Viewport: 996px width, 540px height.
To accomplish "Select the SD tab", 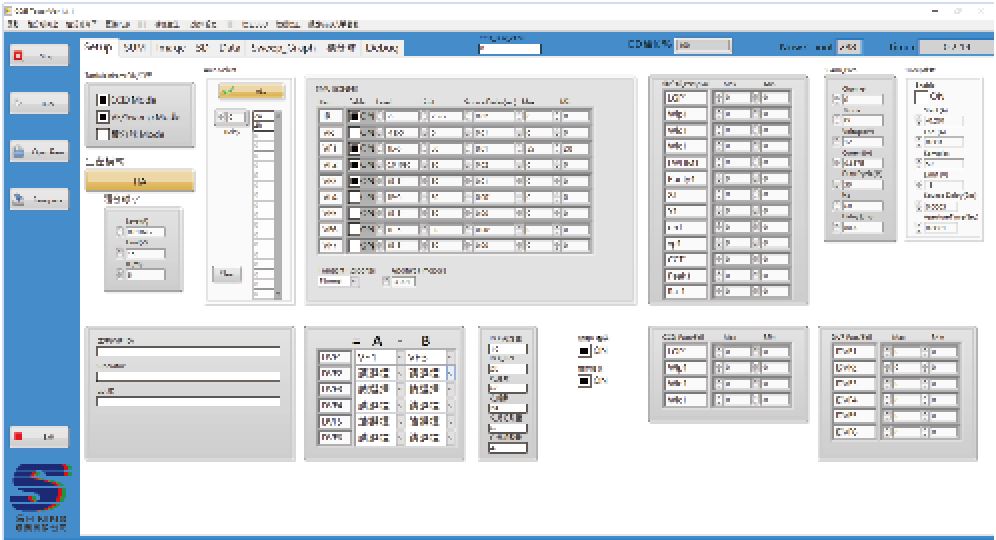I will click(202, 48).
